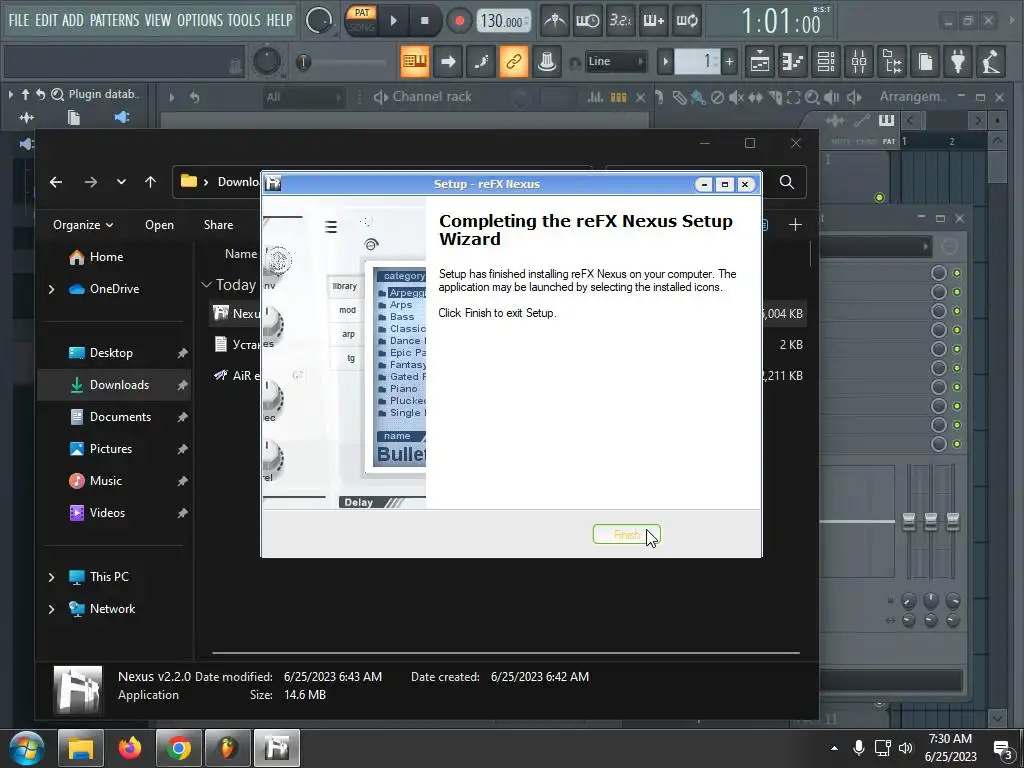Open the browser icon in toolbar
This screenshot has height=768, width=1024.
[x=892, y=61]
